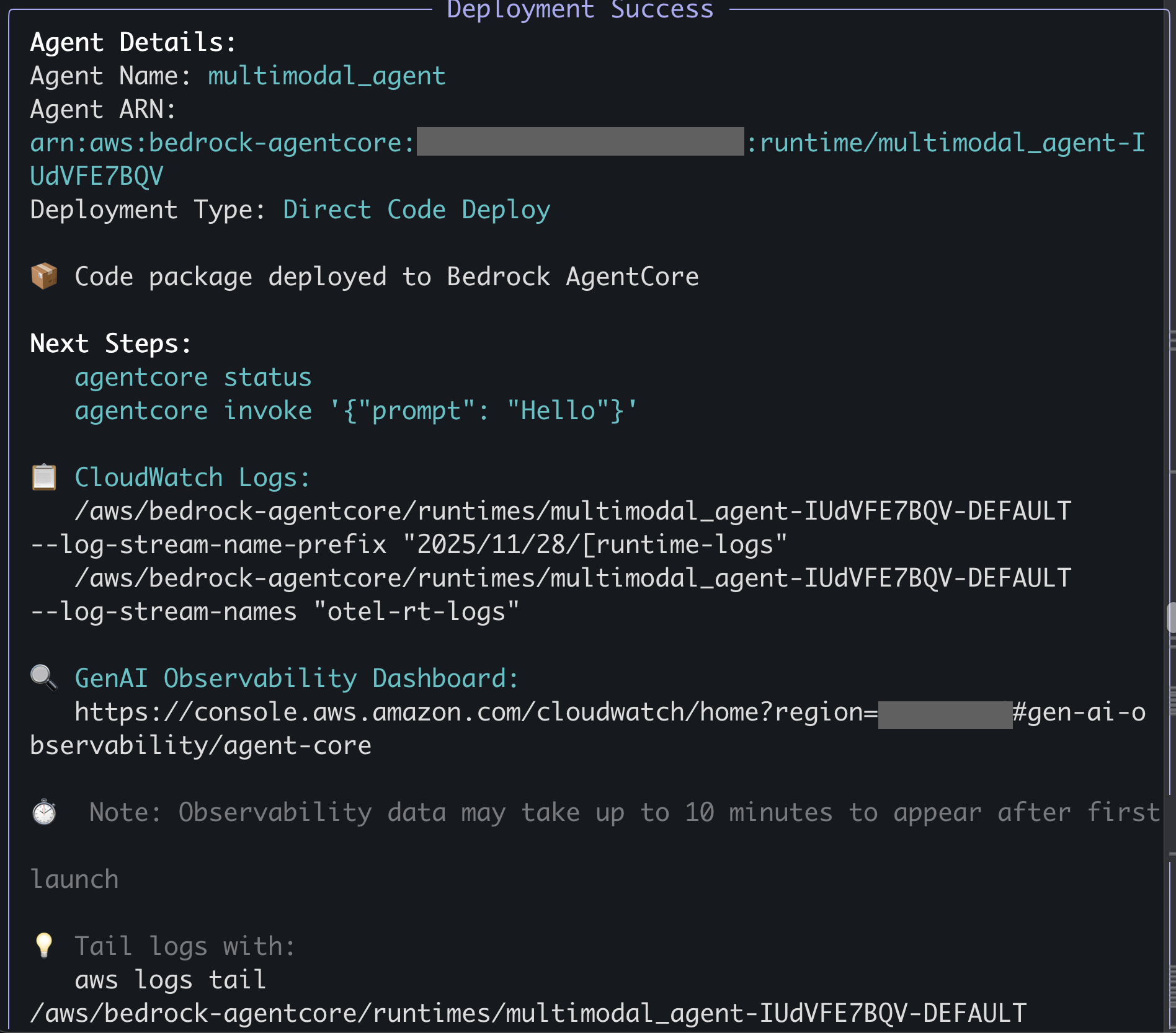Click the 'CloudWatch Logs:' heading

click(192, 478)
